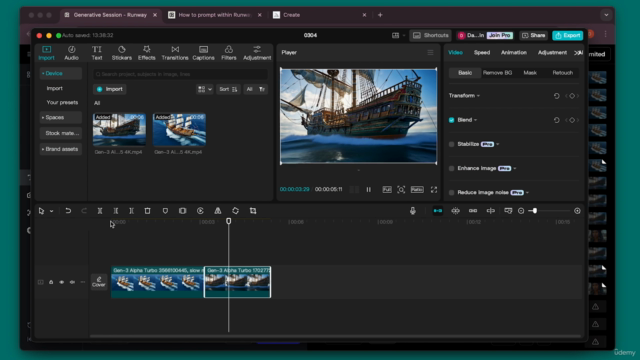This screenshot has width=640, height=360.
Task: Click the Redo arrow in timeline toolbar
Action: pos(84,211)
